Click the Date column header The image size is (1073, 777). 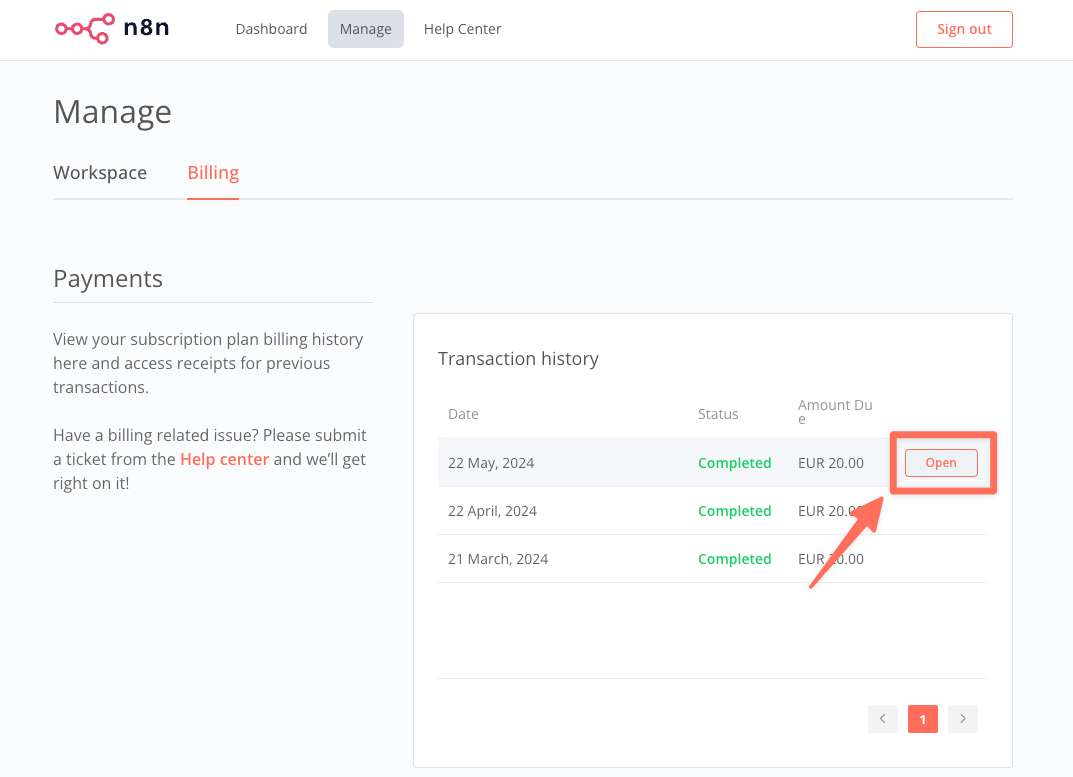click(463, 414)
